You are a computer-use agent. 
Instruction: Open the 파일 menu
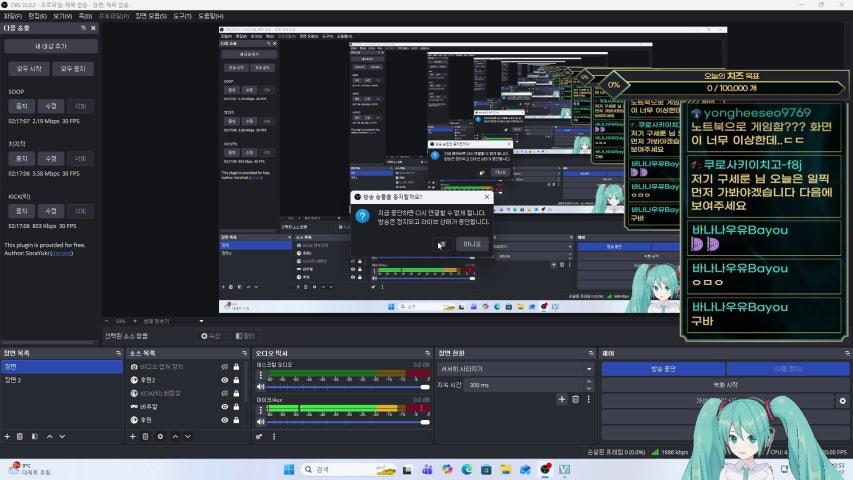coord(12,16)
